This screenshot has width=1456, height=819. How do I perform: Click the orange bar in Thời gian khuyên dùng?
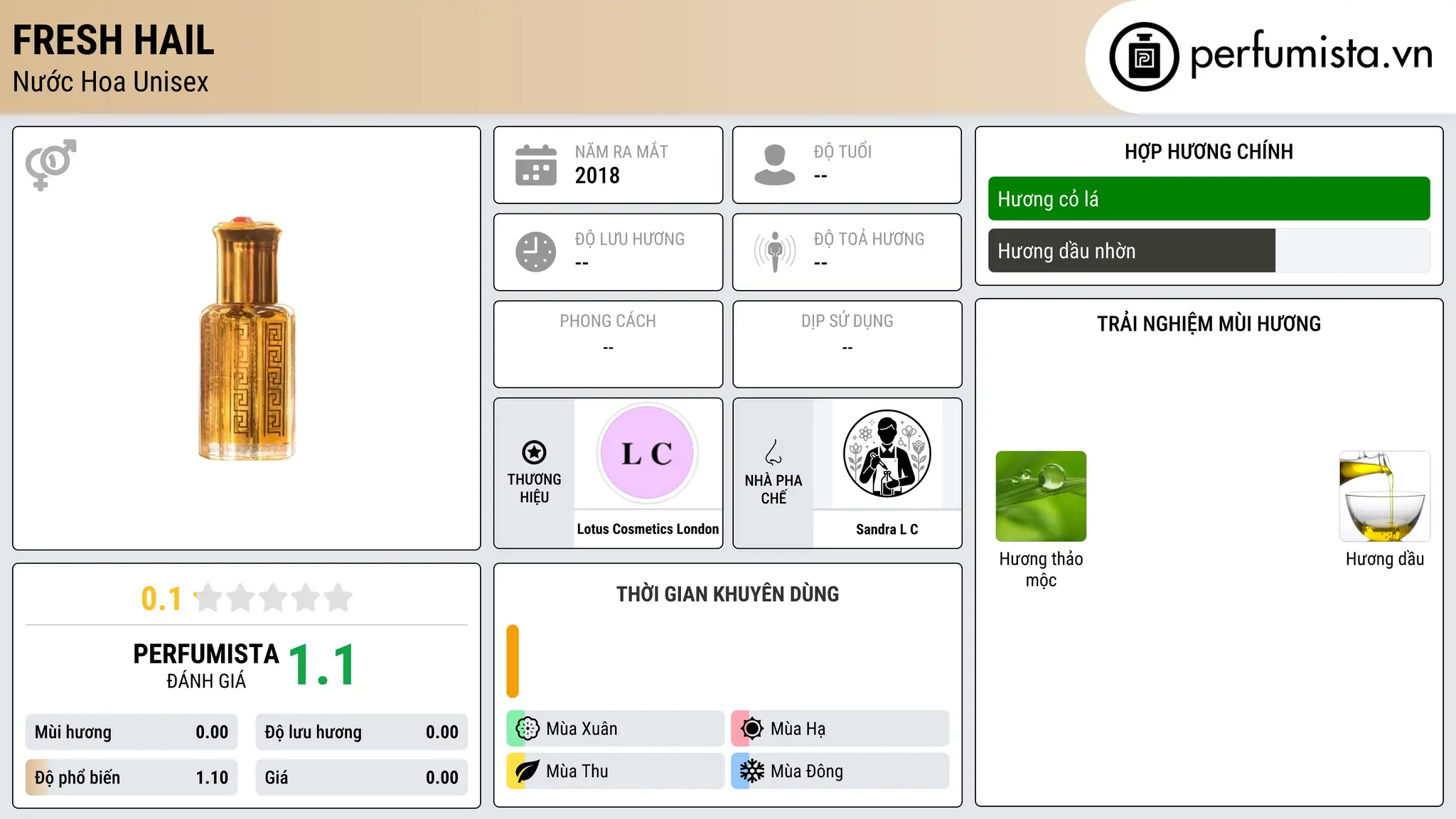(x=513, y=661)
